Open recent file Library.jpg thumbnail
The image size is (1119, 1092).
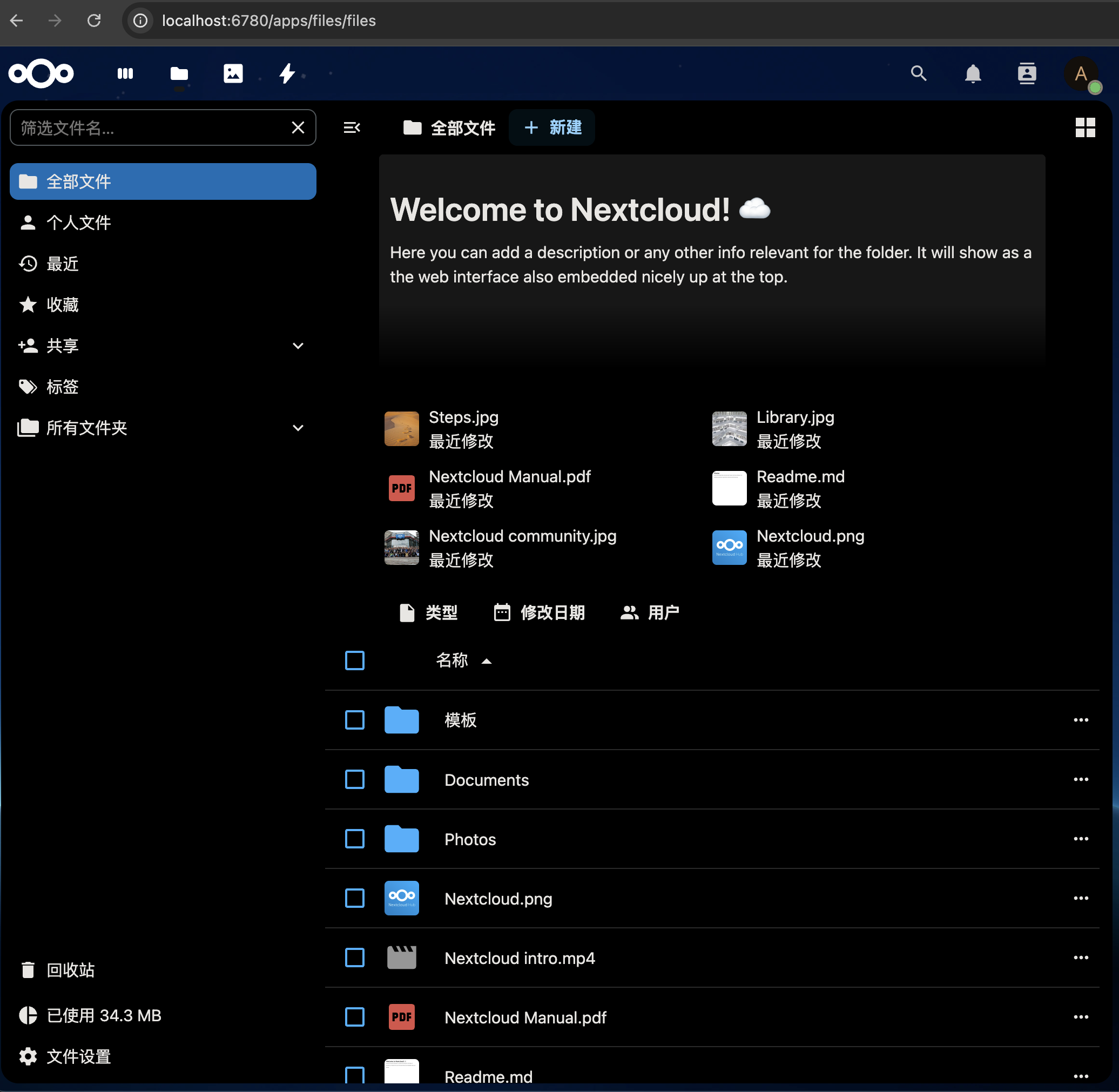pyautogui.click(x=729, y=428)
